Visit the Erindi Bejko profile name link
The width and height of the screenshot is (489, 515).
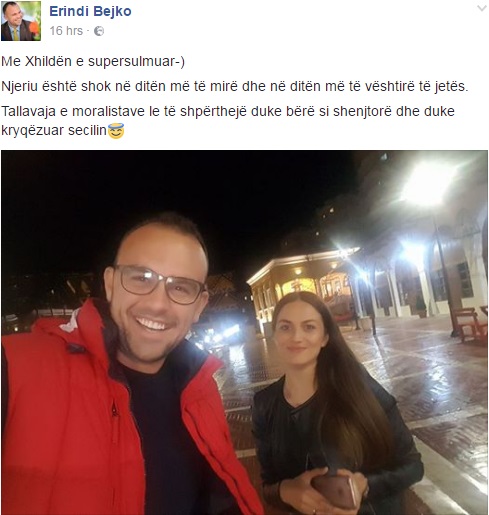[x=90, y=11]
